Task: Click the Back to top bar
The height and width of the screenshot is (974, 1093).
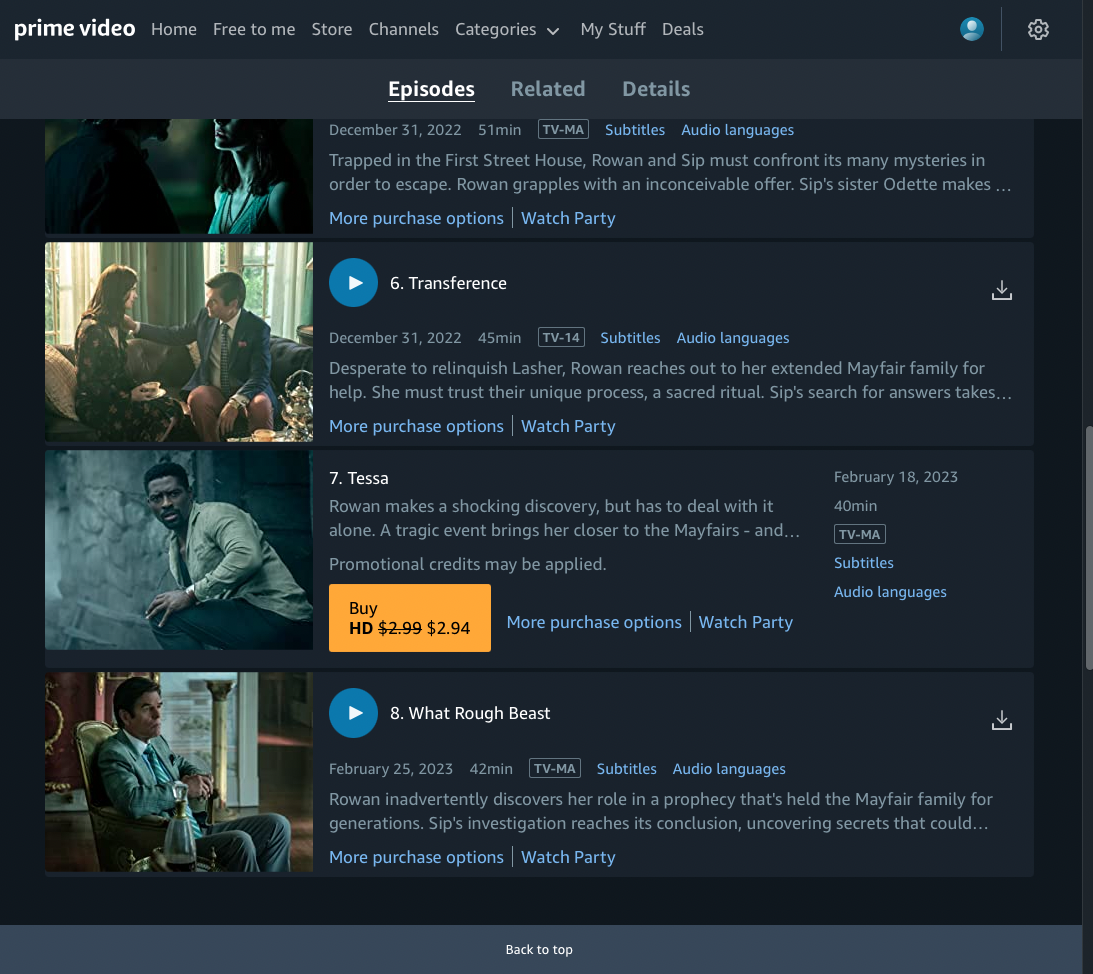Action: point(539,949)
